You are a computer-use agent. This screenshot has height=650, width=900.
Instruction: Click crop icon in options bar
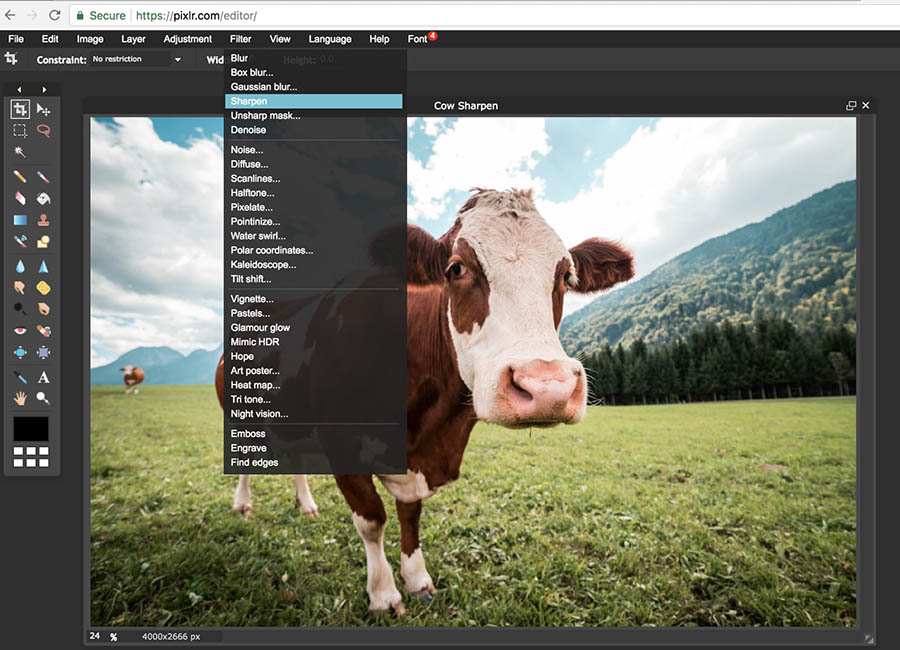tap(11, 59)
